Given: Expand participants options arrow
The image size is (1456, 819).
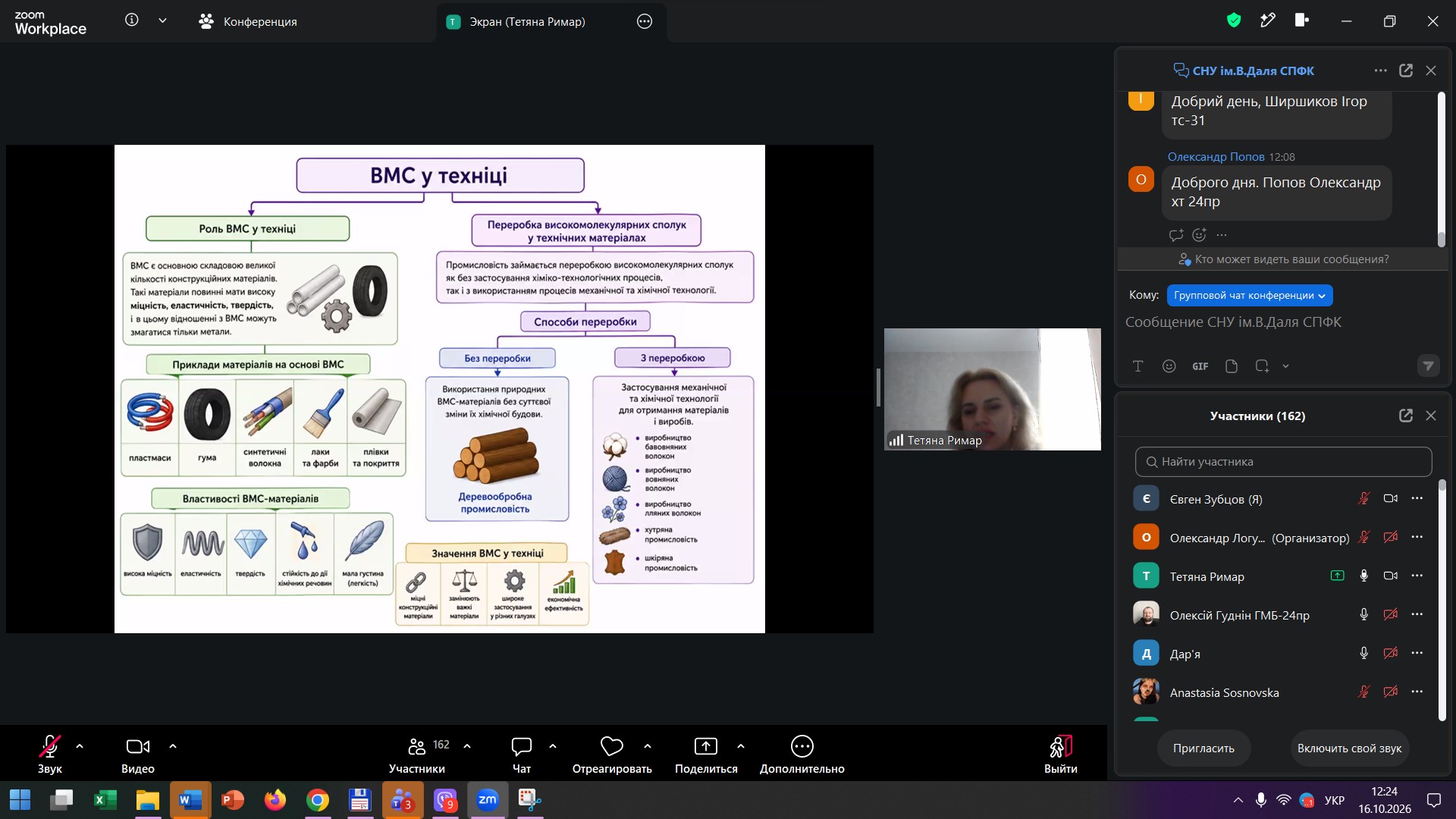Looking at the screenshot, I should [x=467, y=746].
